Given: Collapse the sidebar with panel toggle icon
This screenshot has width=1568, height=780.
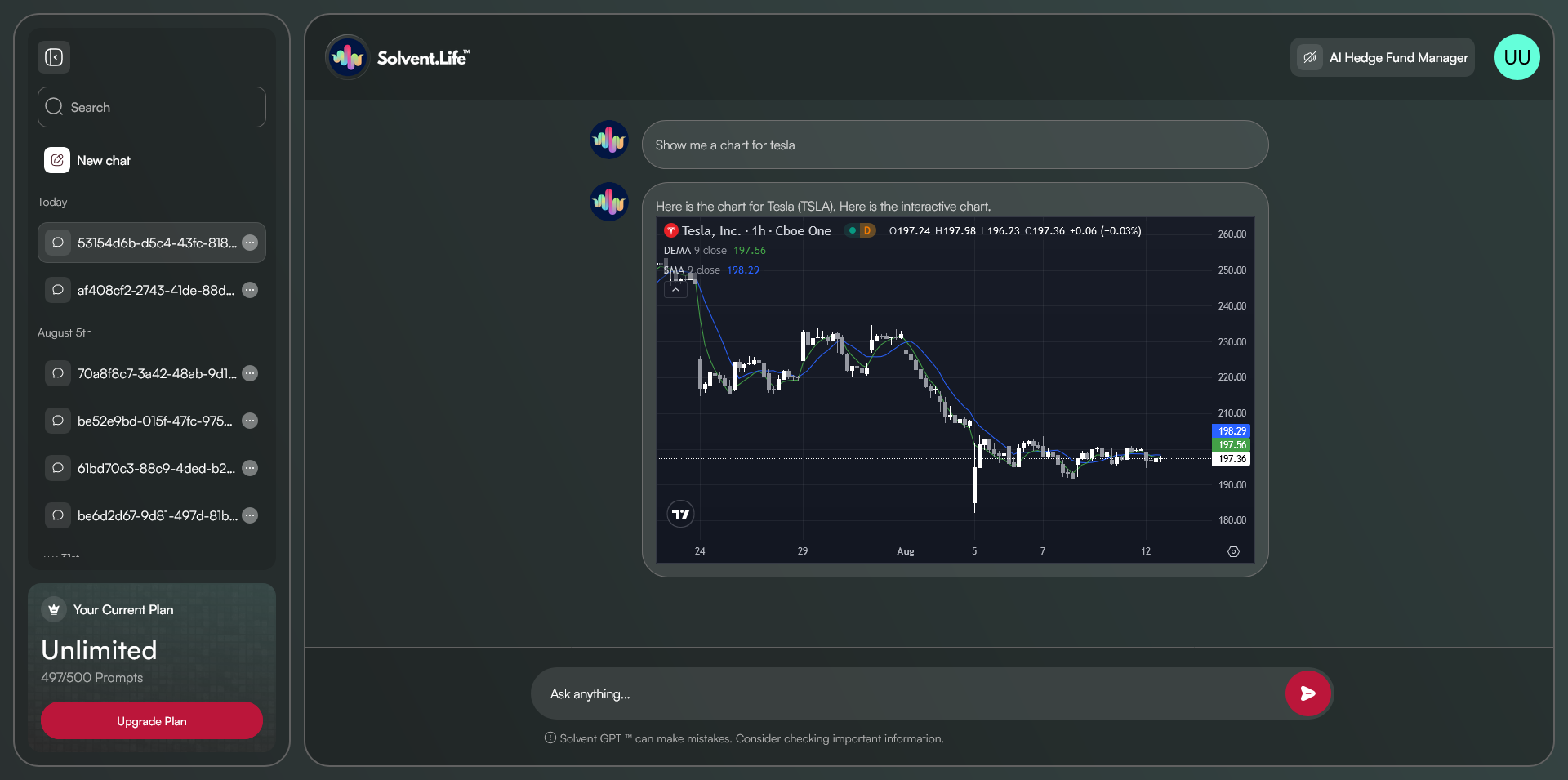Looking at the screenshot, I should point(54,57).
